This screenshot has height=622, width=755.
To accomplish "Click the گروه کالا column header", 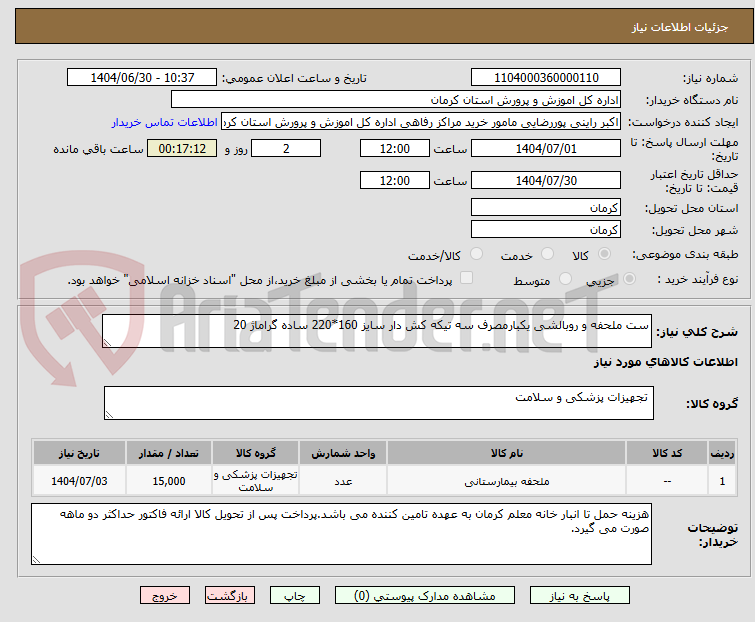I will point(256,453).
